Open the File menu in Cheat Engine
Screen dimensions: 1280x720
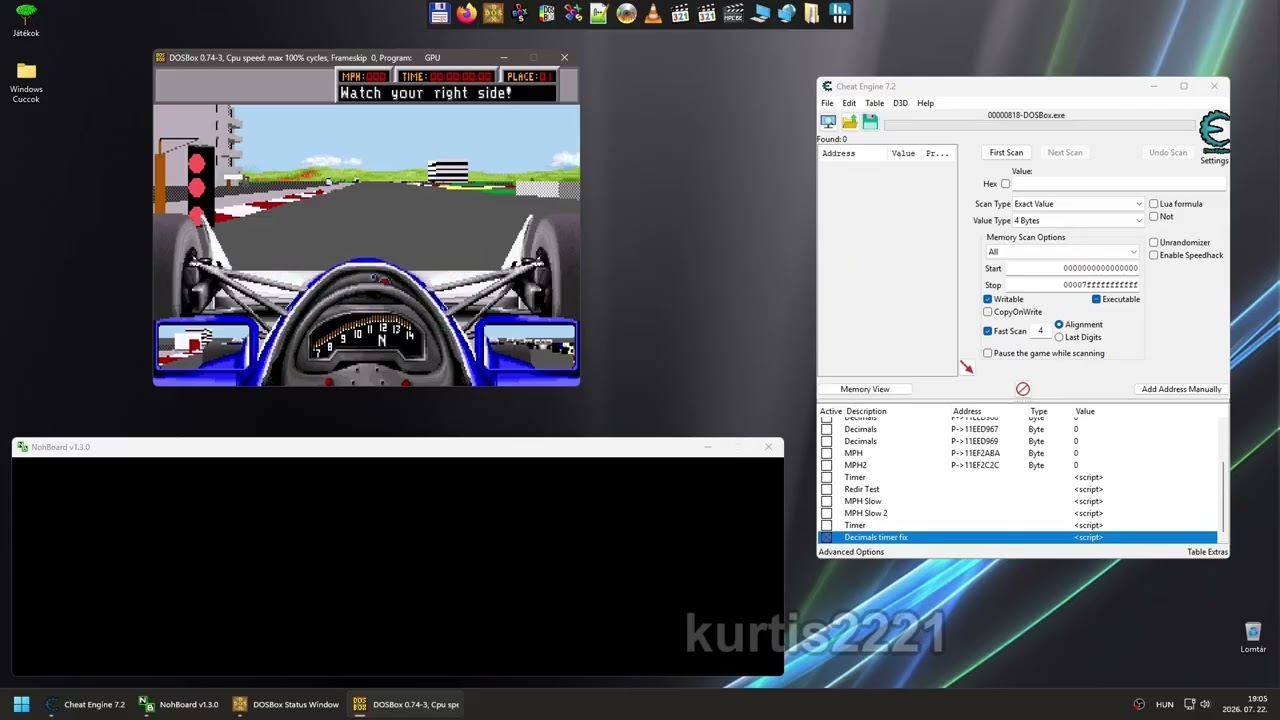coord(827,103)
